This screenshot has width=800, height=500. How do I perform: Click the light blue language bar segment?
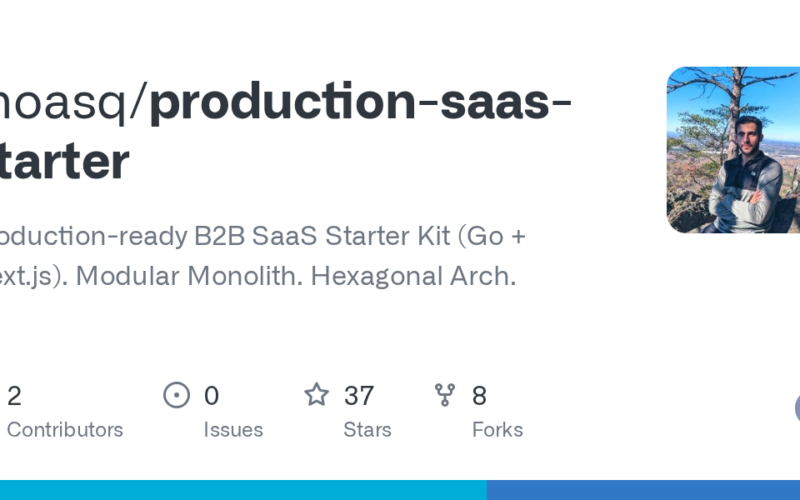[243, 490]
